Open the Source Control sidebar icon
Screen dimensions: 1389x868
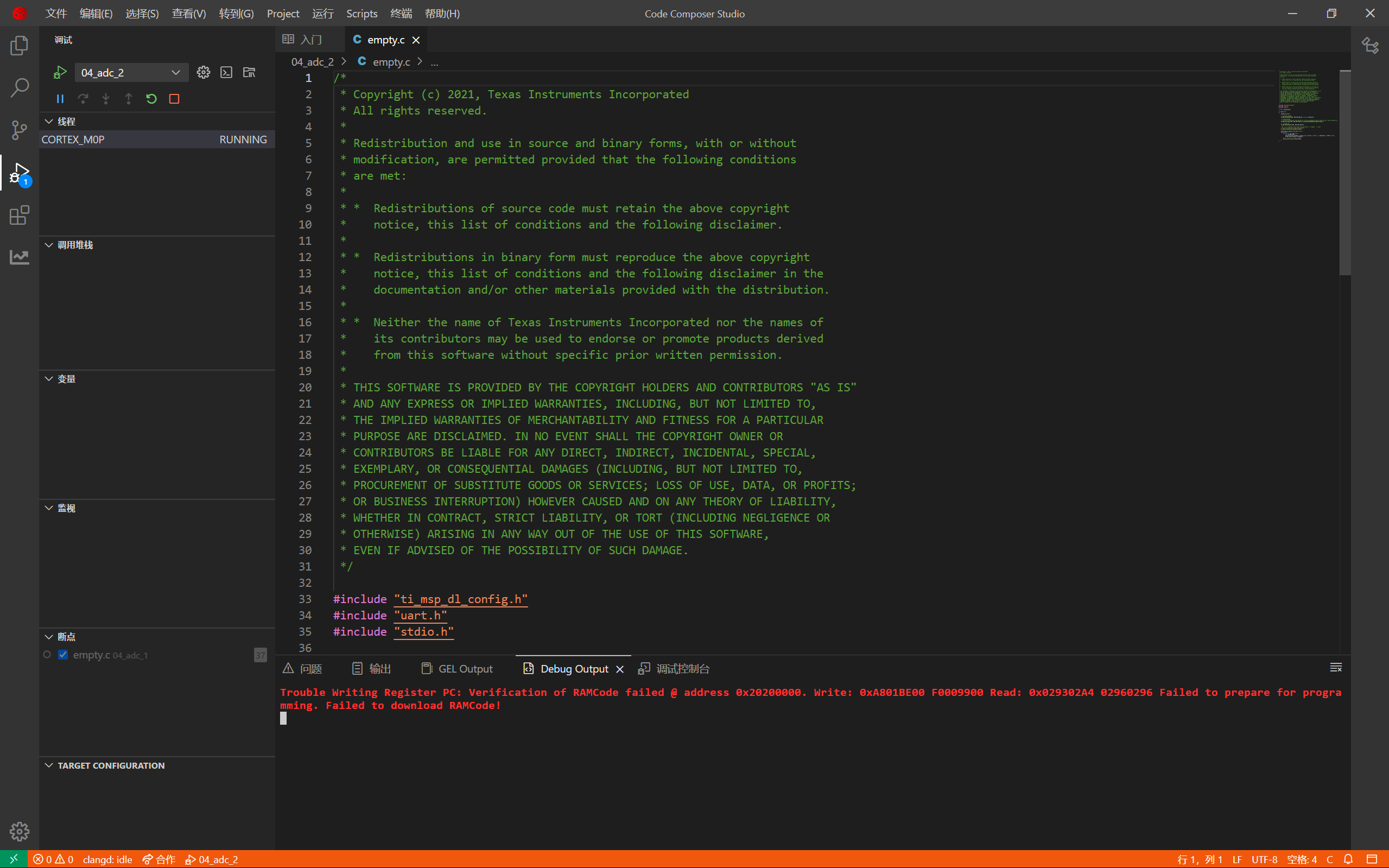pos(20,130)
